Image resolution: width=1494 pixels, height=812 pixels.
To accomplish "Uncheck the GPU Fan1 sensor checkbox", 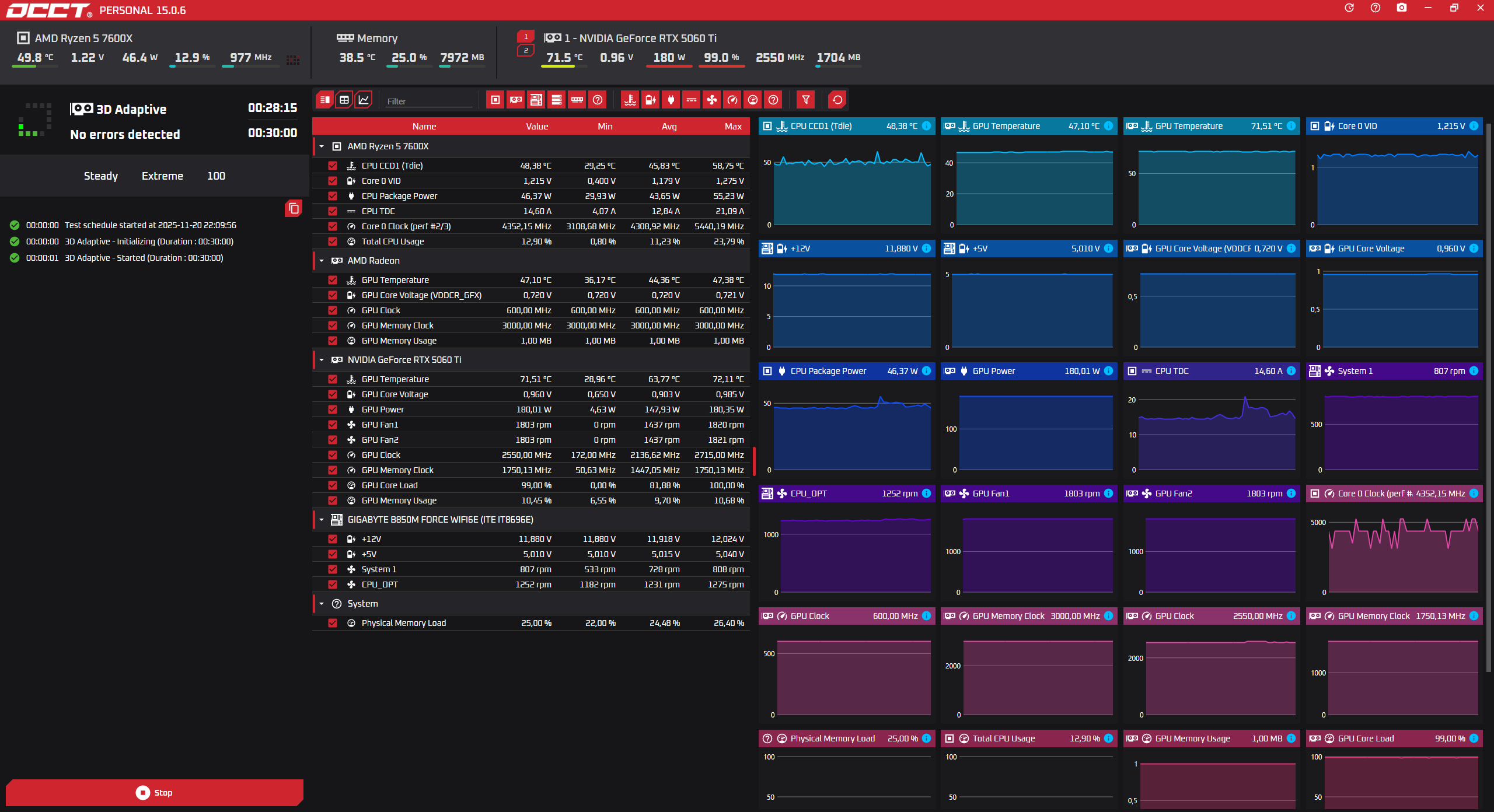I will (x=333, y=425).
